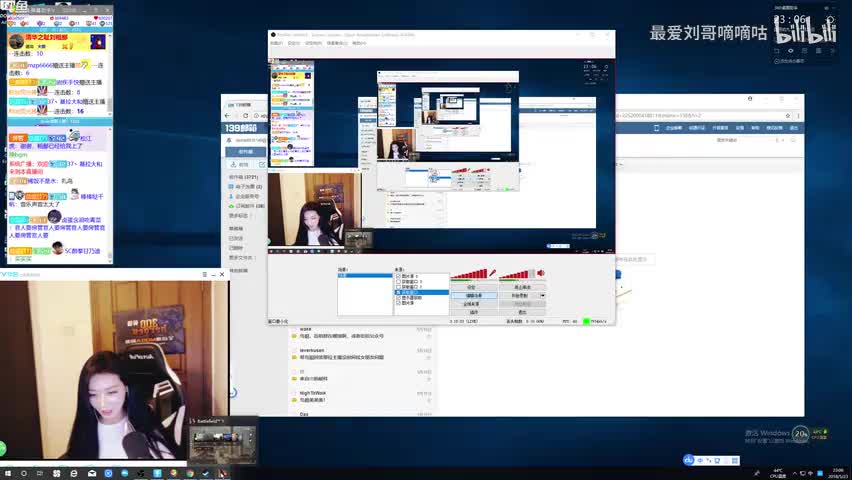Open the browser three-dot menu
Viewport: 852px width, 480px height.
[798, 115]
